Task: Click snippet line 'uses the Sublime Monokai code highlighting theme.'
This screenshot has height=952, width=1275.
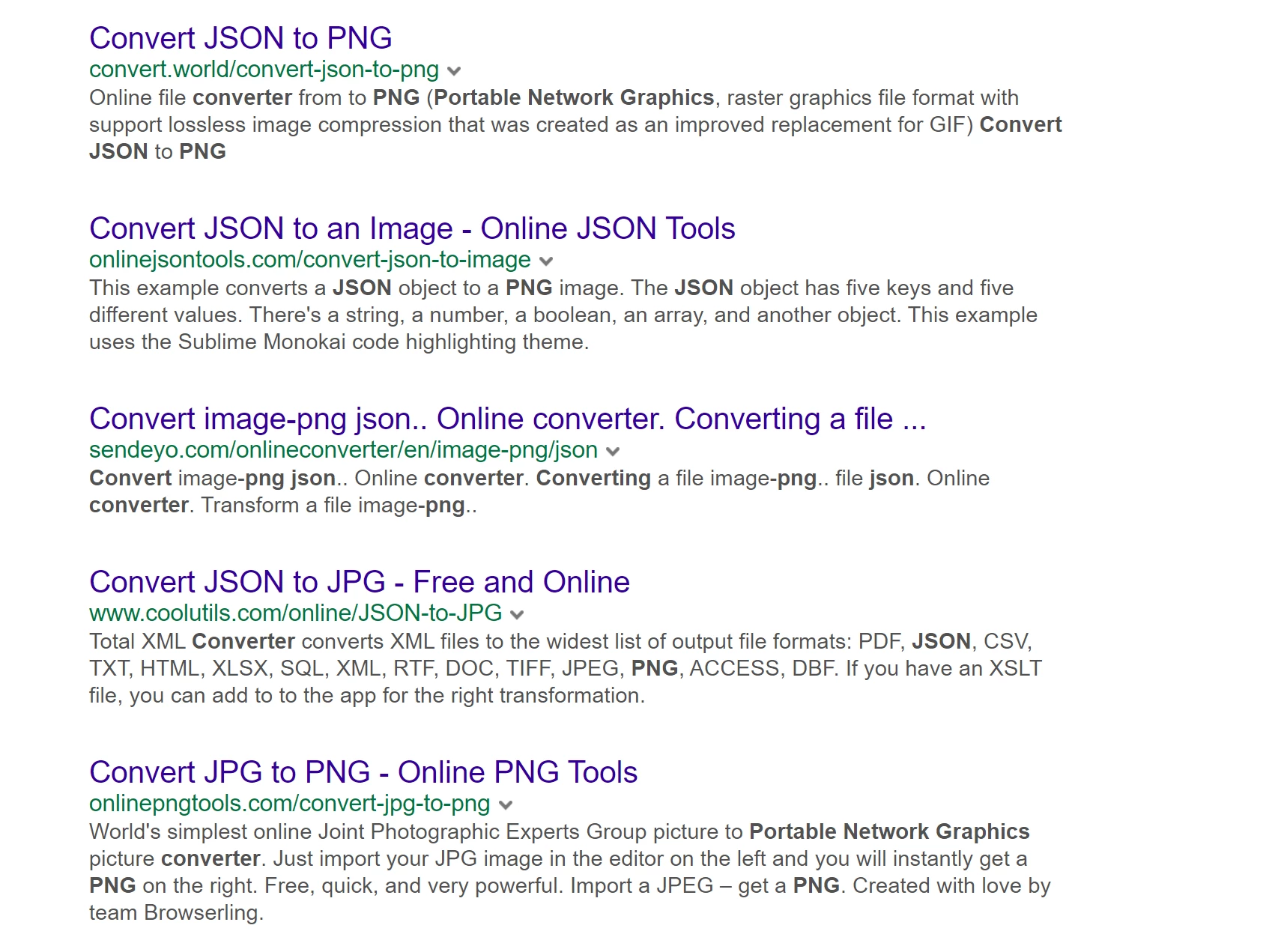Action: [339, 342]
